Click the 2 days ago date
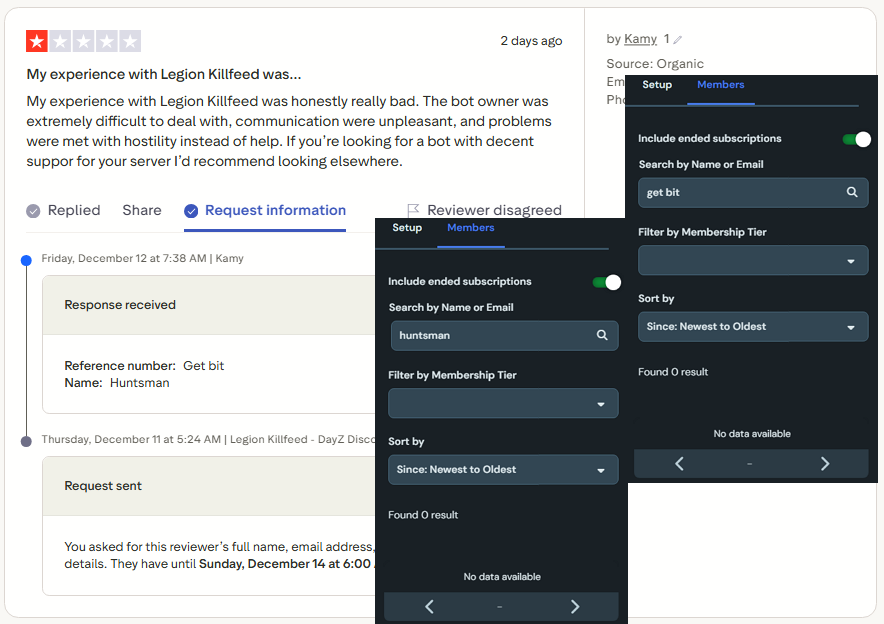Image resolution: width=884 pixels, height=624 pixels. pos(531,41)
